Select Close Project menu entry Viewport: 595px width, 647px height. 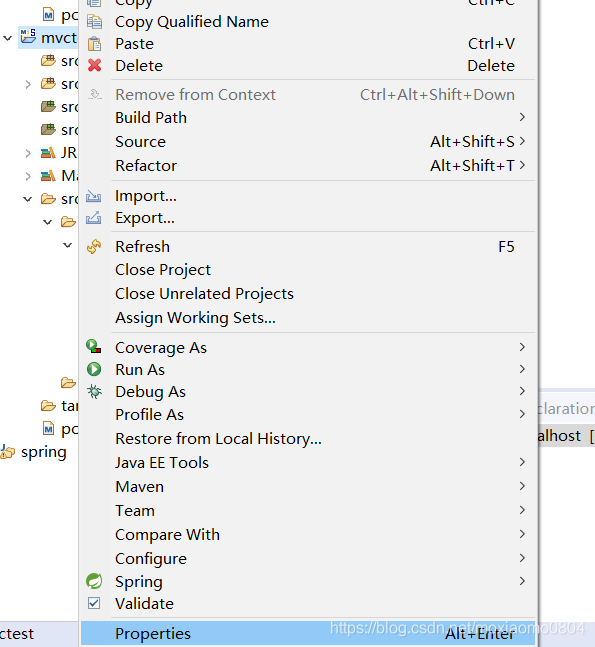pos(308,270)
